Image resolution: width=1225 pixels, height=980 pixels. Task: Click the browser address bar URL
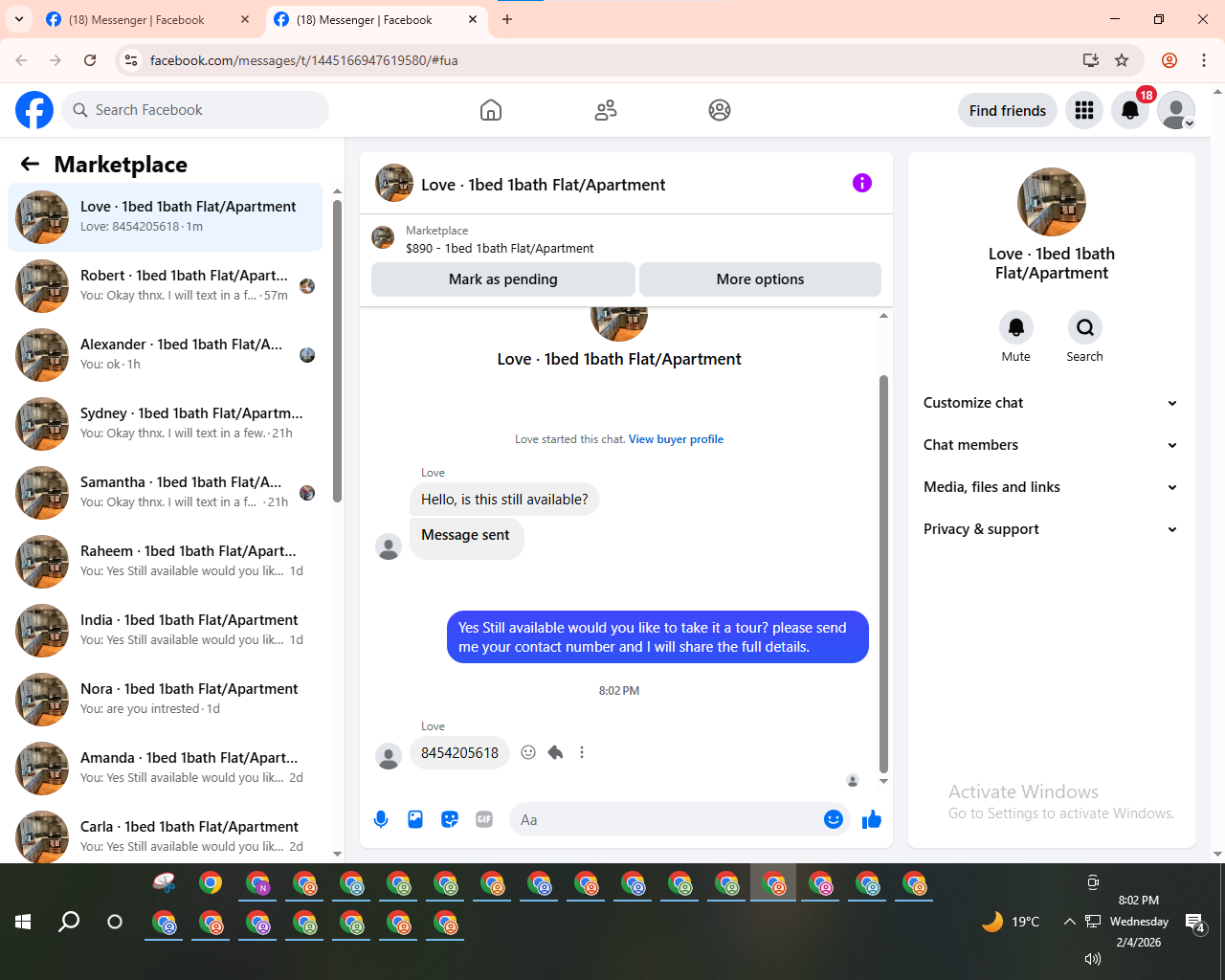click(303, 60)
